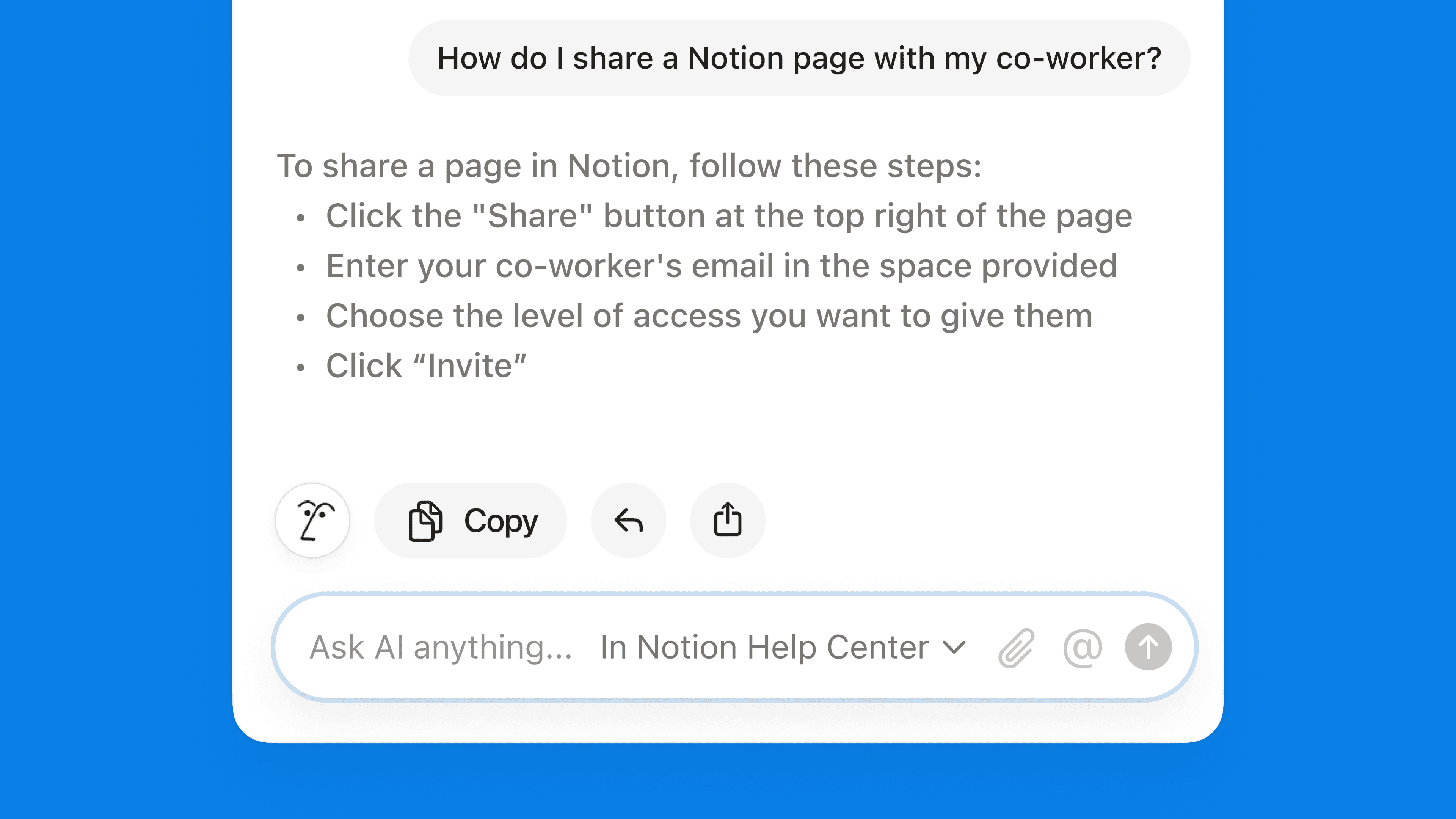Click the copy-pages glyph inside the Copy button
Viewport: 1456px width, 819px height.
click(425, 520)
